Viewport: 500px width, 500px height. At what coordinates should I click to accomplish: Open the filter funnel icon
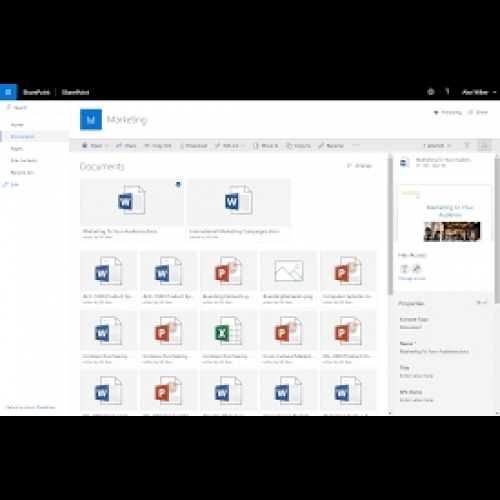tap(467, 145)
